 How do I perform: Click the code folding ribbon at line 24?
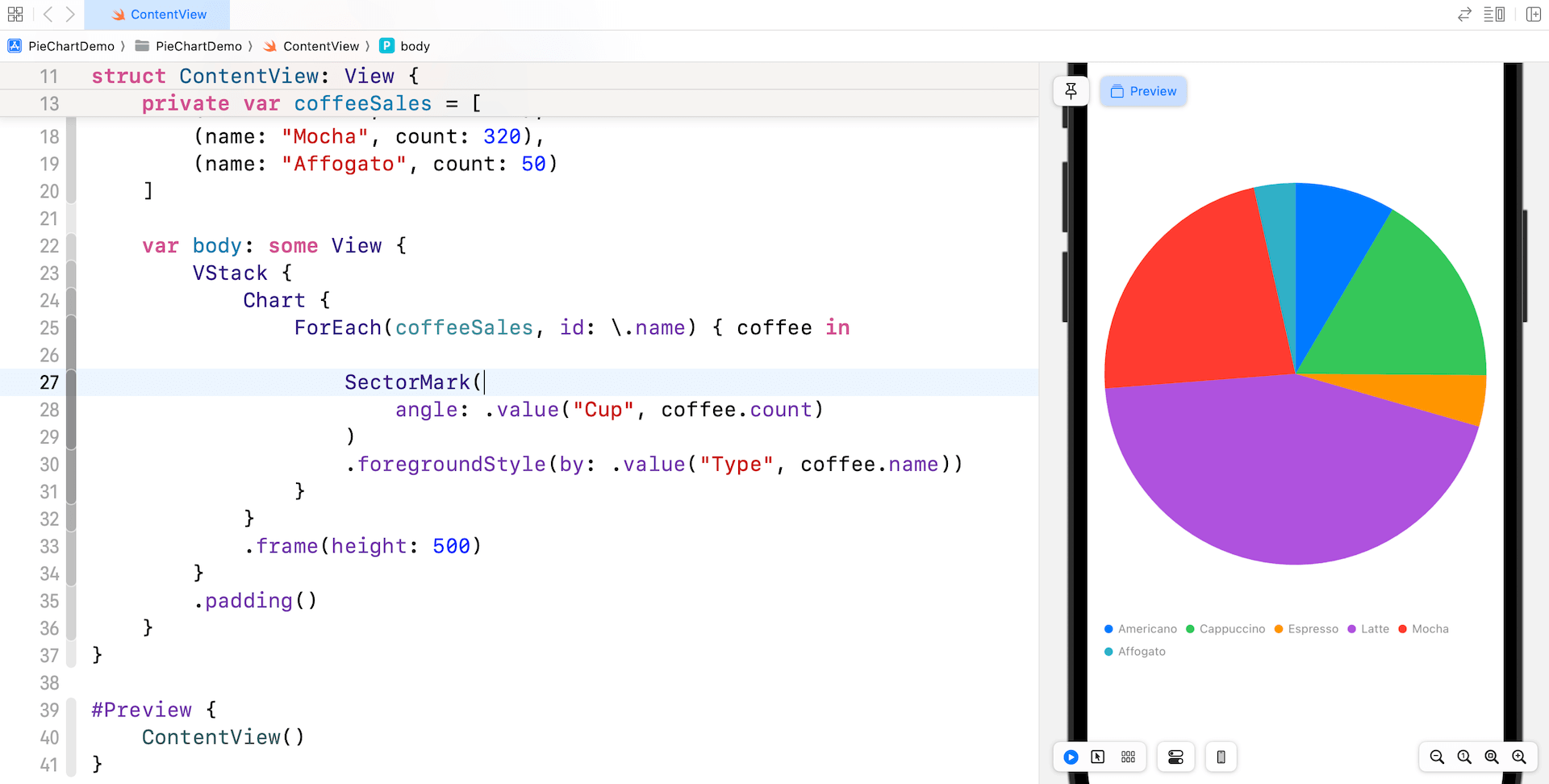71,301
